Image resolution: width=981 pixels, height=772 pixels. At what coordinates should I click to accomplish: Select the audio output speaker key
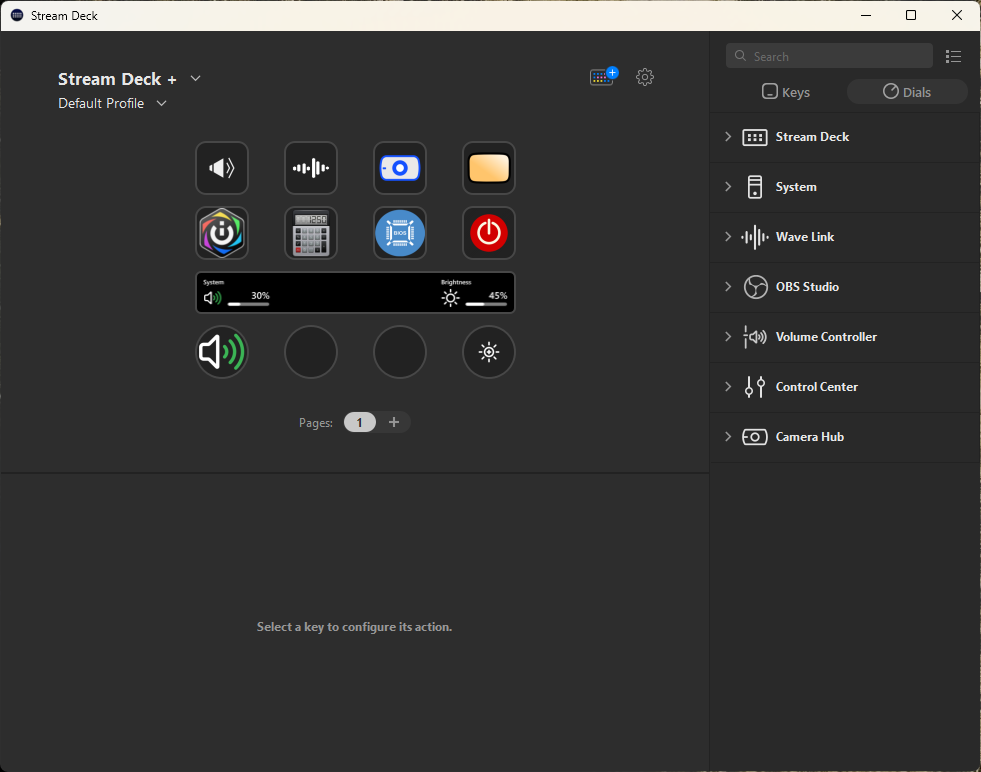click(222, 168)
